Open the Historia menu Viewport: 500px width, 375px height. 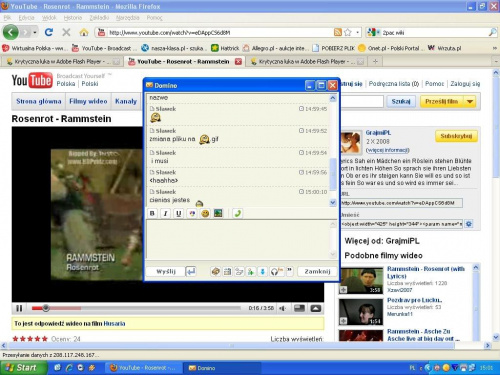pyautogui.click(x=73, y=18)
